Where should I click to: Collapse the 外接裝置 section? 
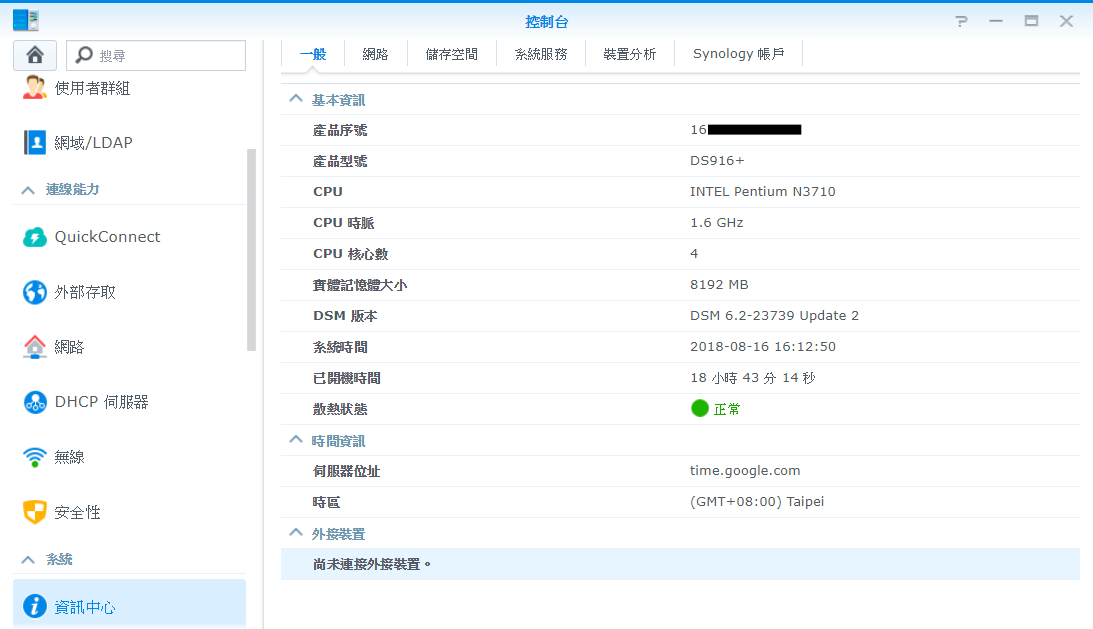pyautogui.click(x=296, y=533)
